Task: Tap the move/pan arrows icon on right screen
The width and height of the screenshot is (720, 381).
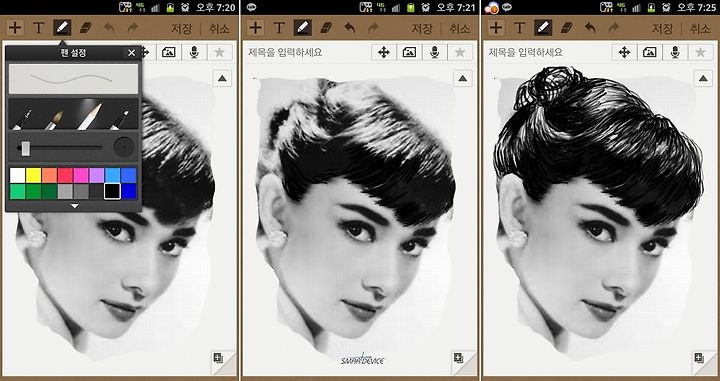Action: pyautogui.click(x=624, y=52)
